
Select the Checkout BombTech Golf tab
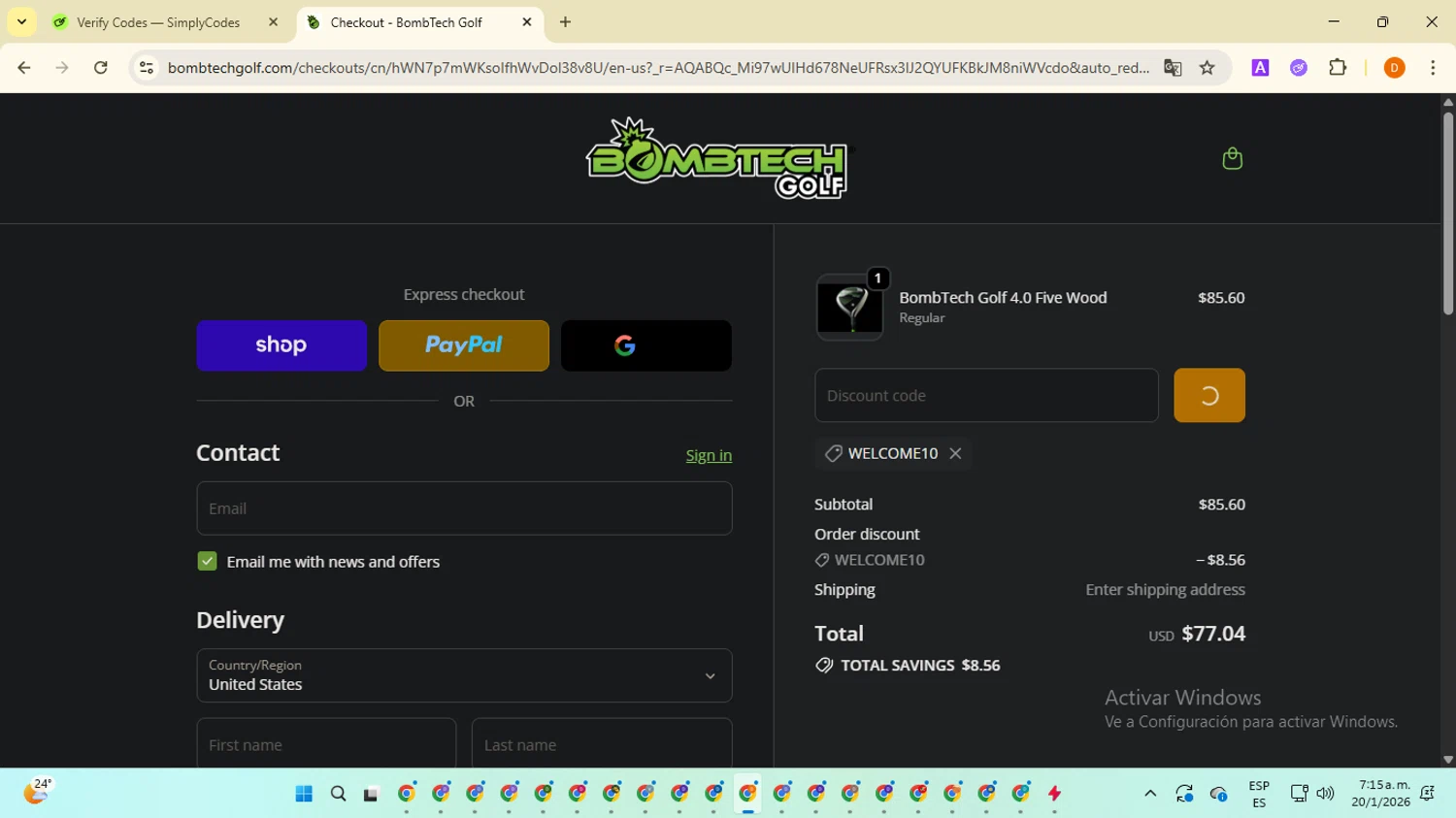[x=406, y=22]
